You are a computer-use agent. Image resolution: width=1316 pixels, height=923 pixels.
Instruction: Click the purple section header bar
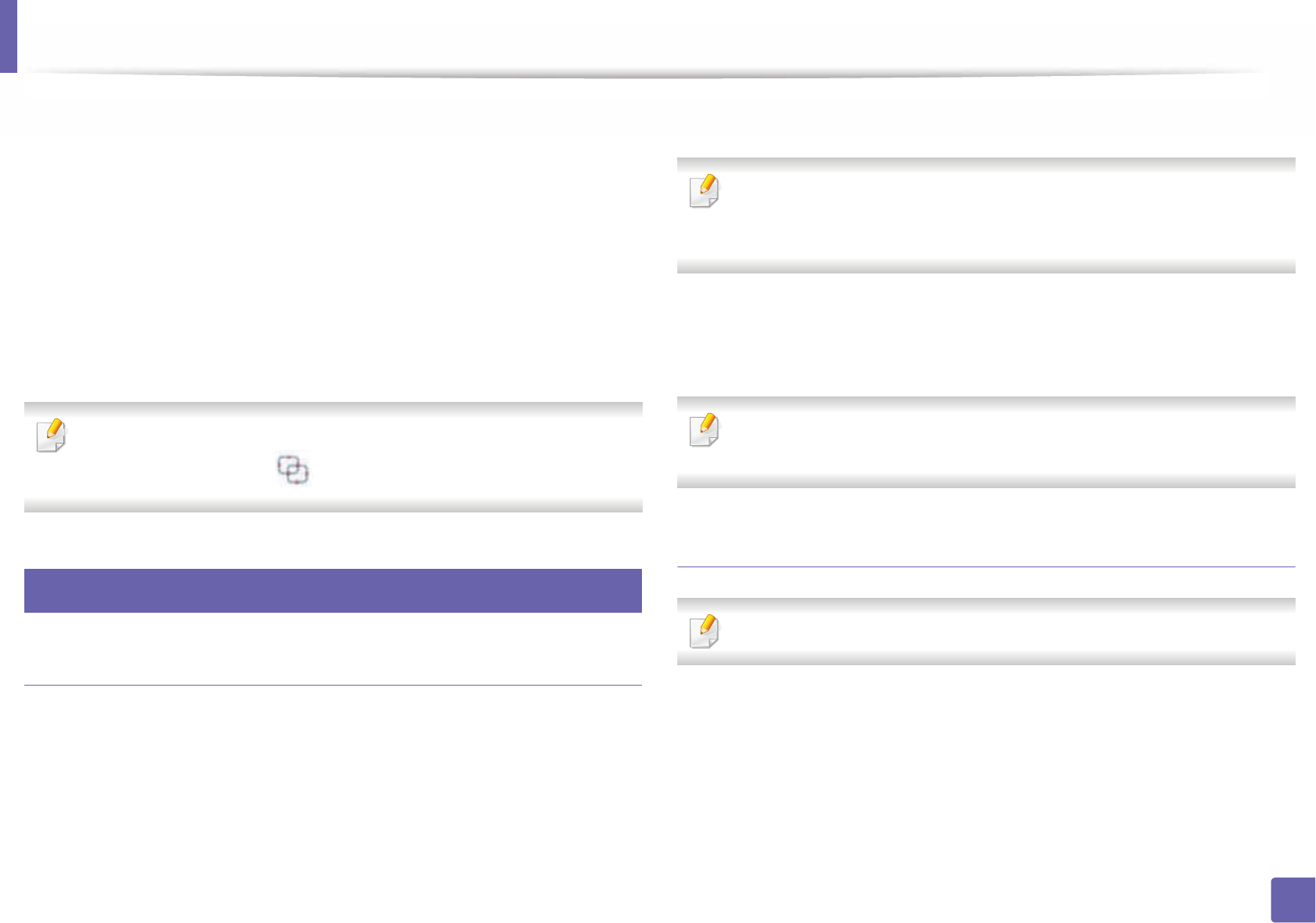(333, 590)
